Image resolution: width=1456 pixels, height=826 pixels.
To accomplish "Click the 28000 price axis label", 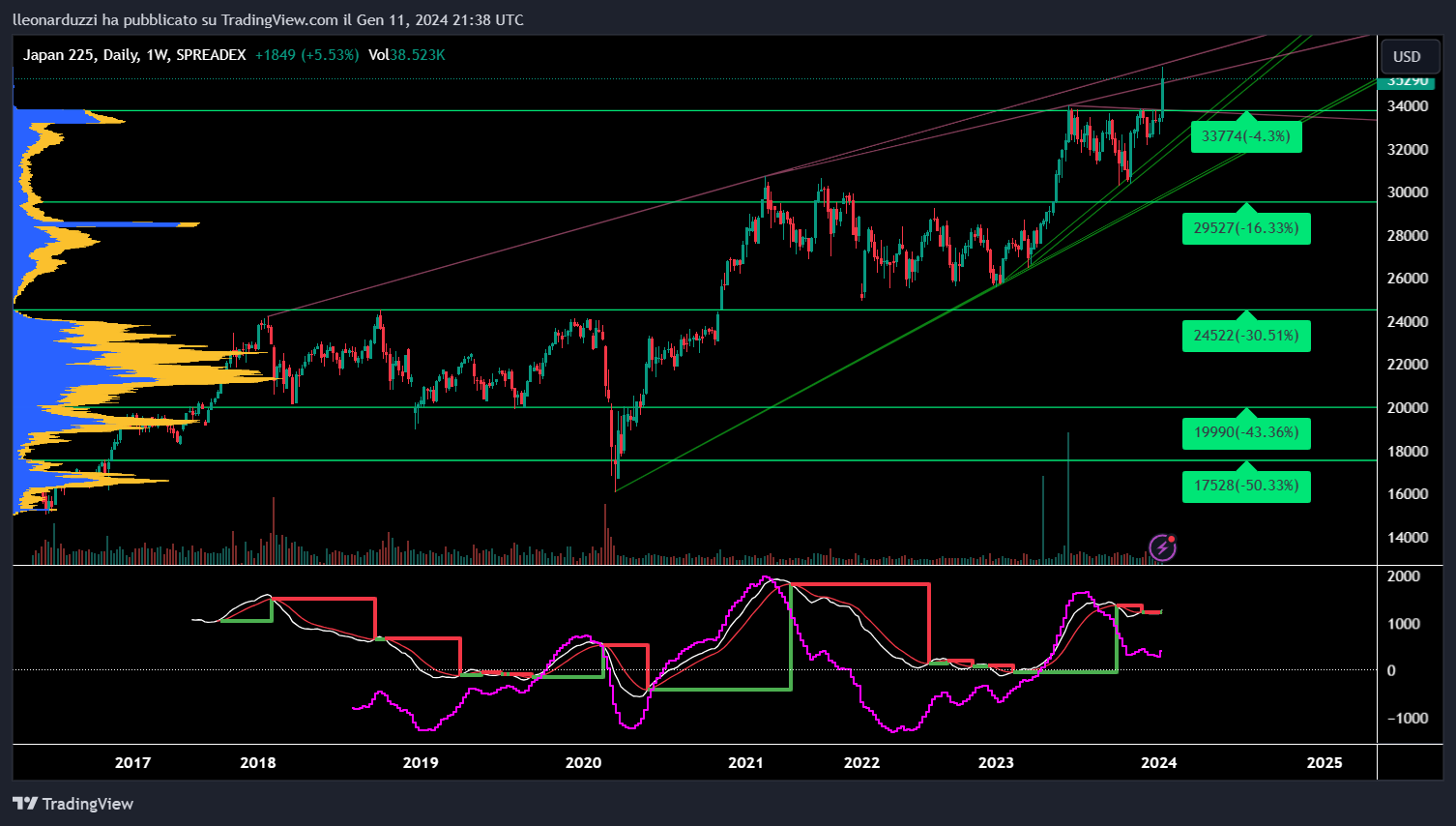I will [1408, 235].
